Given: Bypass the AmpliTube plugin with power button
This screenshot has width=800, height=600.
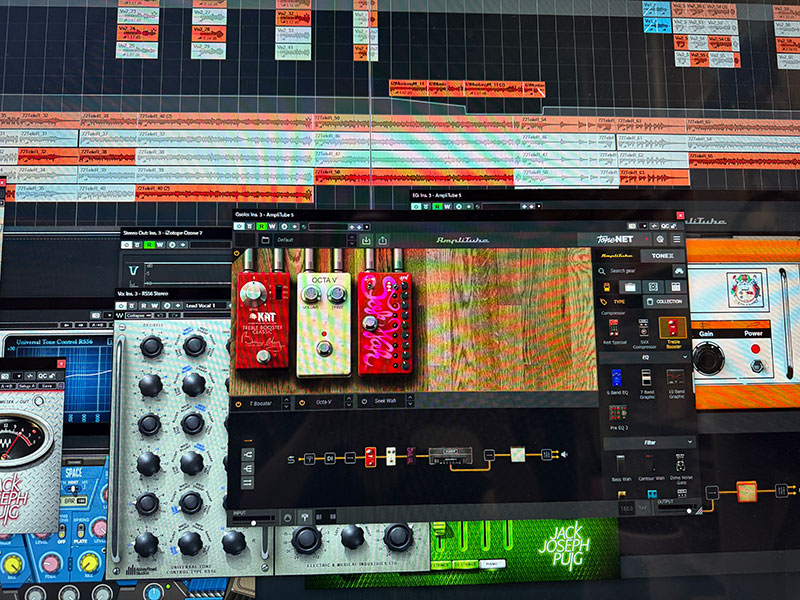Looking at the screenshot, I should click(x=239, y=227).
